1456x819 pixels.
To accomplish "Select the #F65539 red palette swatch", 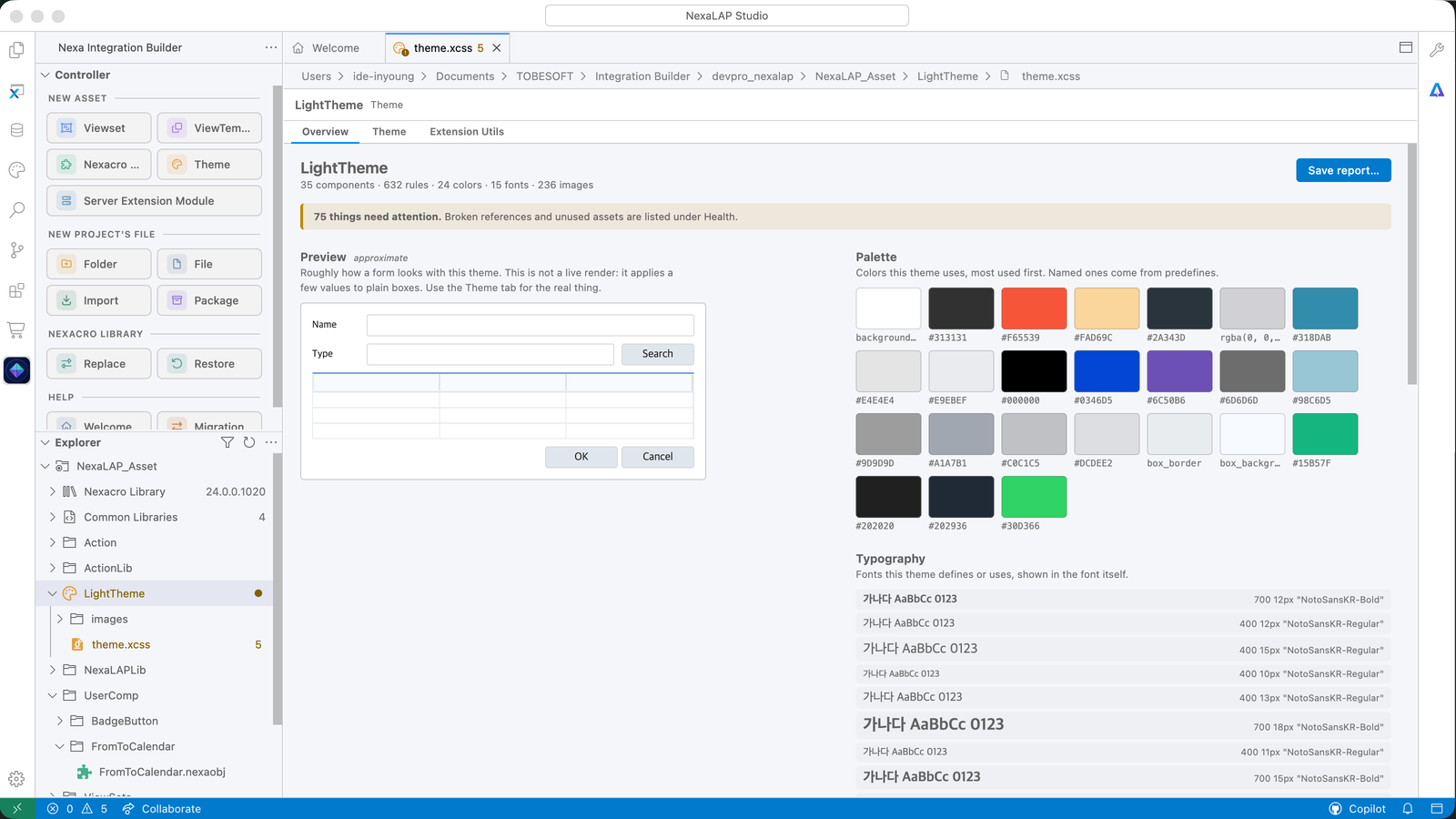I will (x=1034, y=308).
